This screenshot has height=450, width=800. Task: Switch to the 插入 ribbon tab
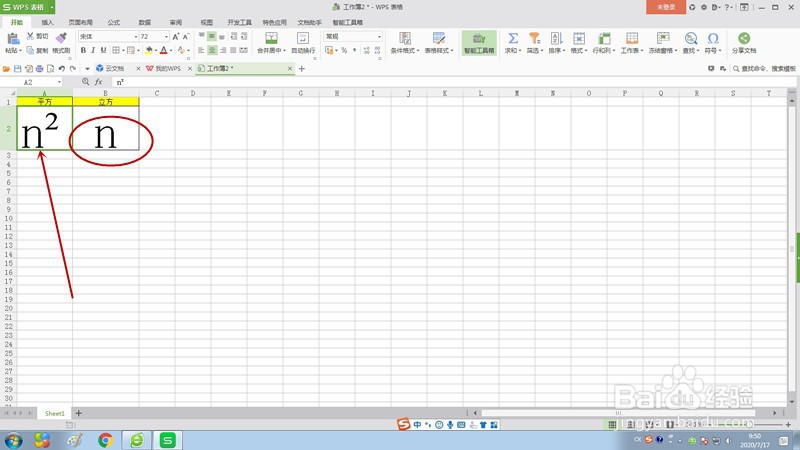point(47,22)
